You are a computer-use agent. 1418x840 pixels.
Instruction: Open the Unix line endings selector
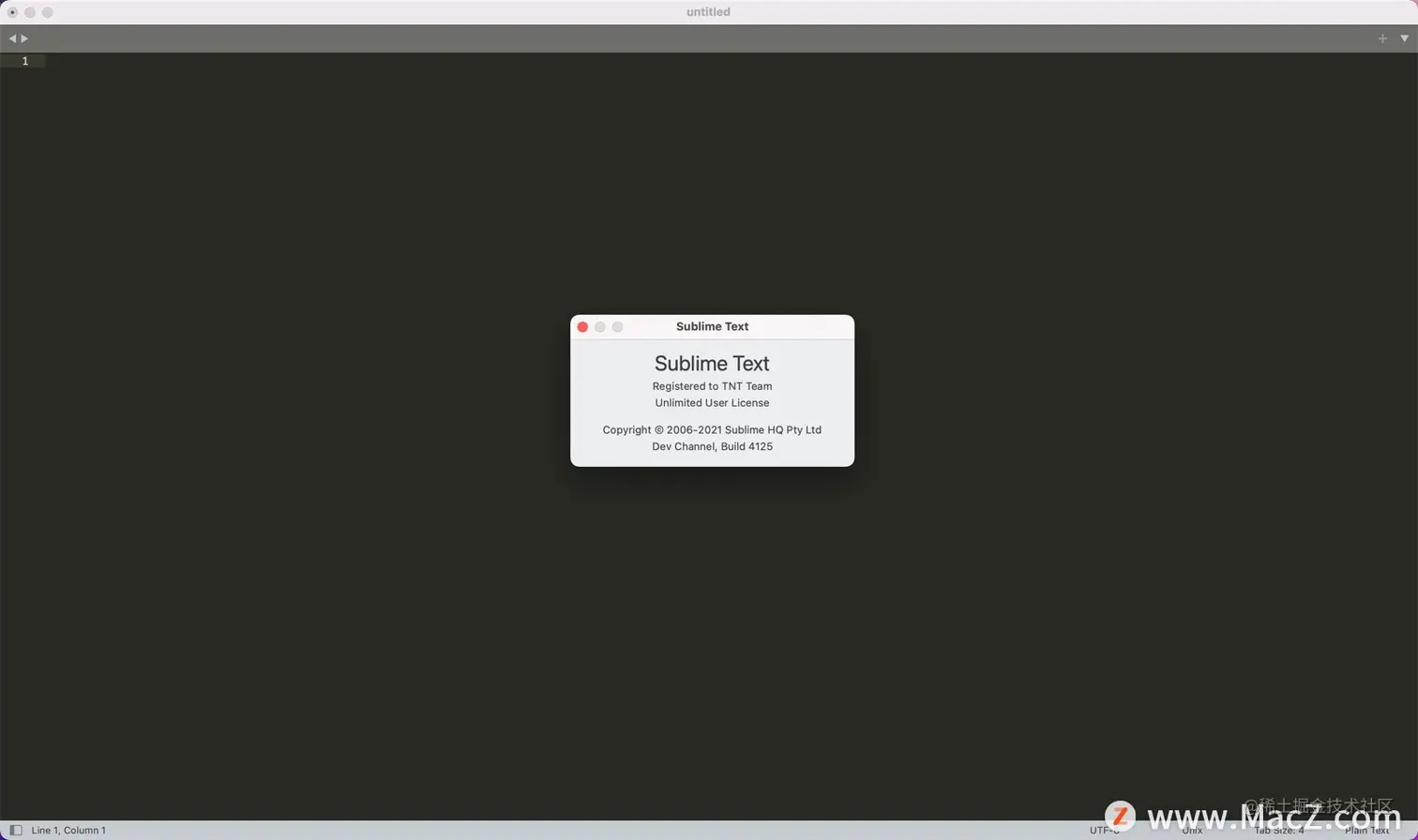click(1192, 831)
